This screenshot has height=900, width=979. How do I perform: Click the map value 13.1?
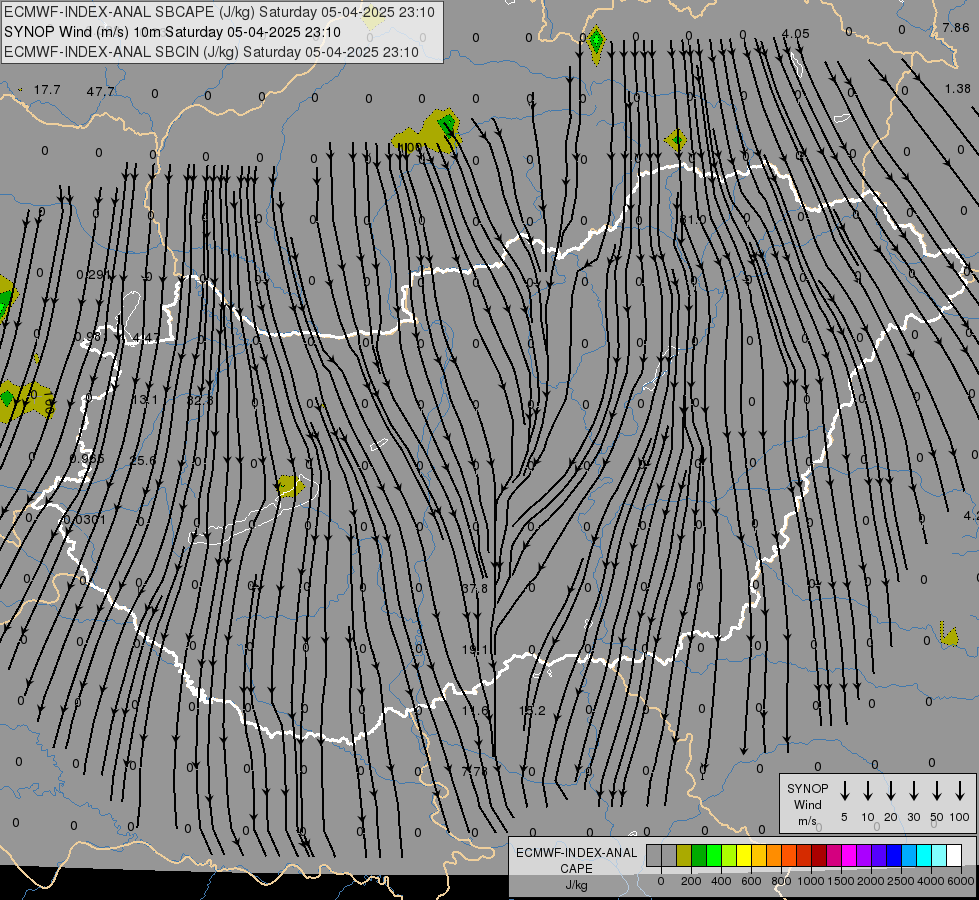click(x=144, y=400)
